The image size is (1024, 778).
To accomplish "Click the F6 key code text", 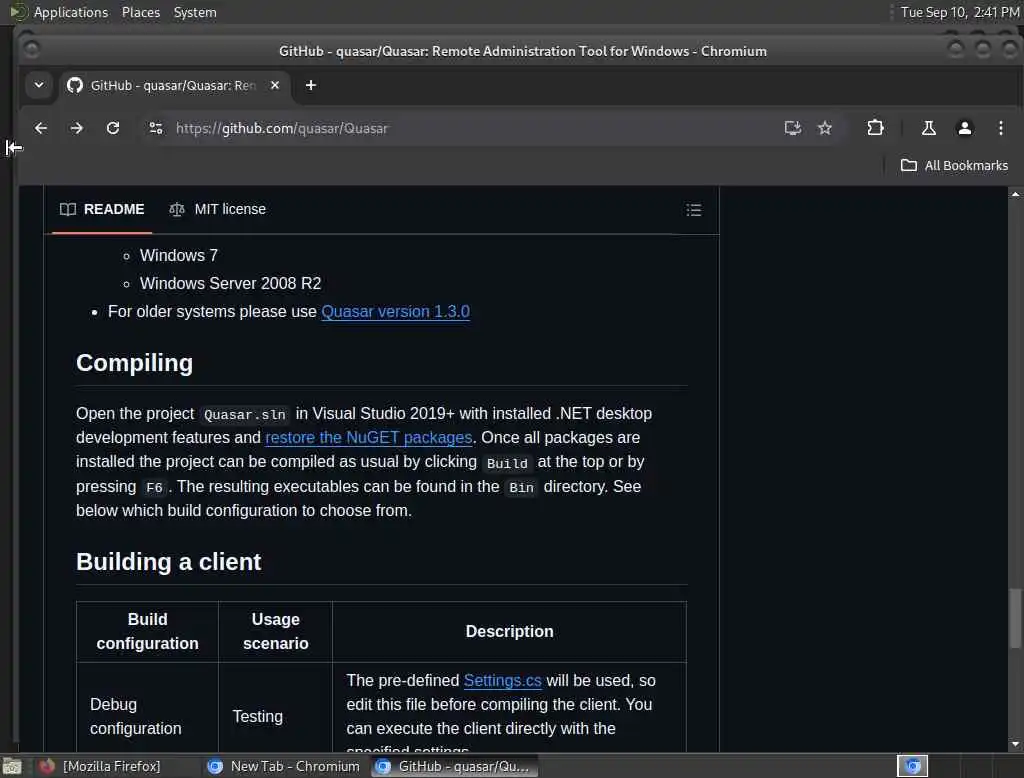I will point(154,487).
